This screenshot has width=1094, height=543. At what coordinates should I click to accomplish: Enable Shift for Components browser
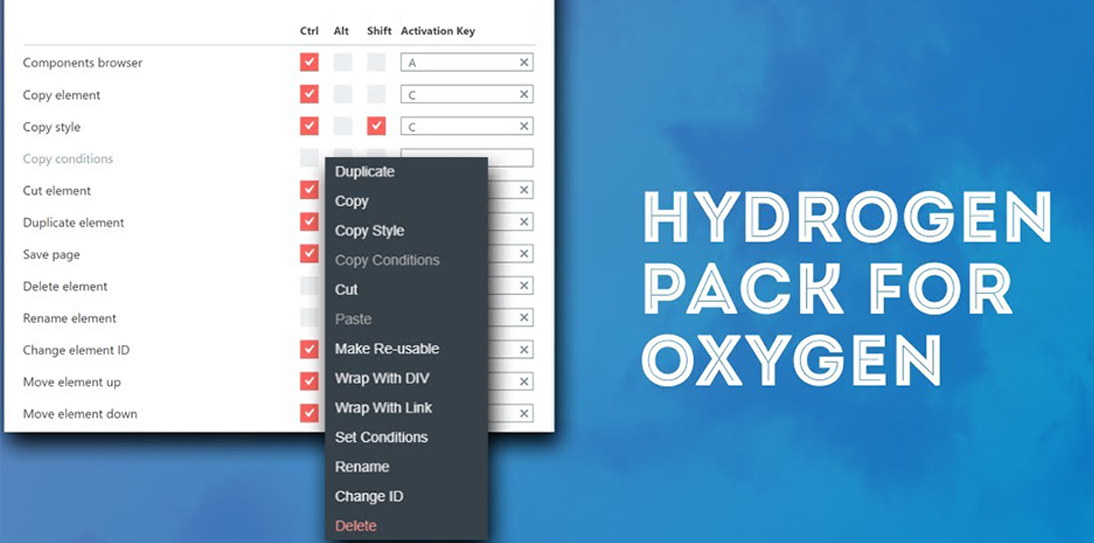[x=376, y=62]
